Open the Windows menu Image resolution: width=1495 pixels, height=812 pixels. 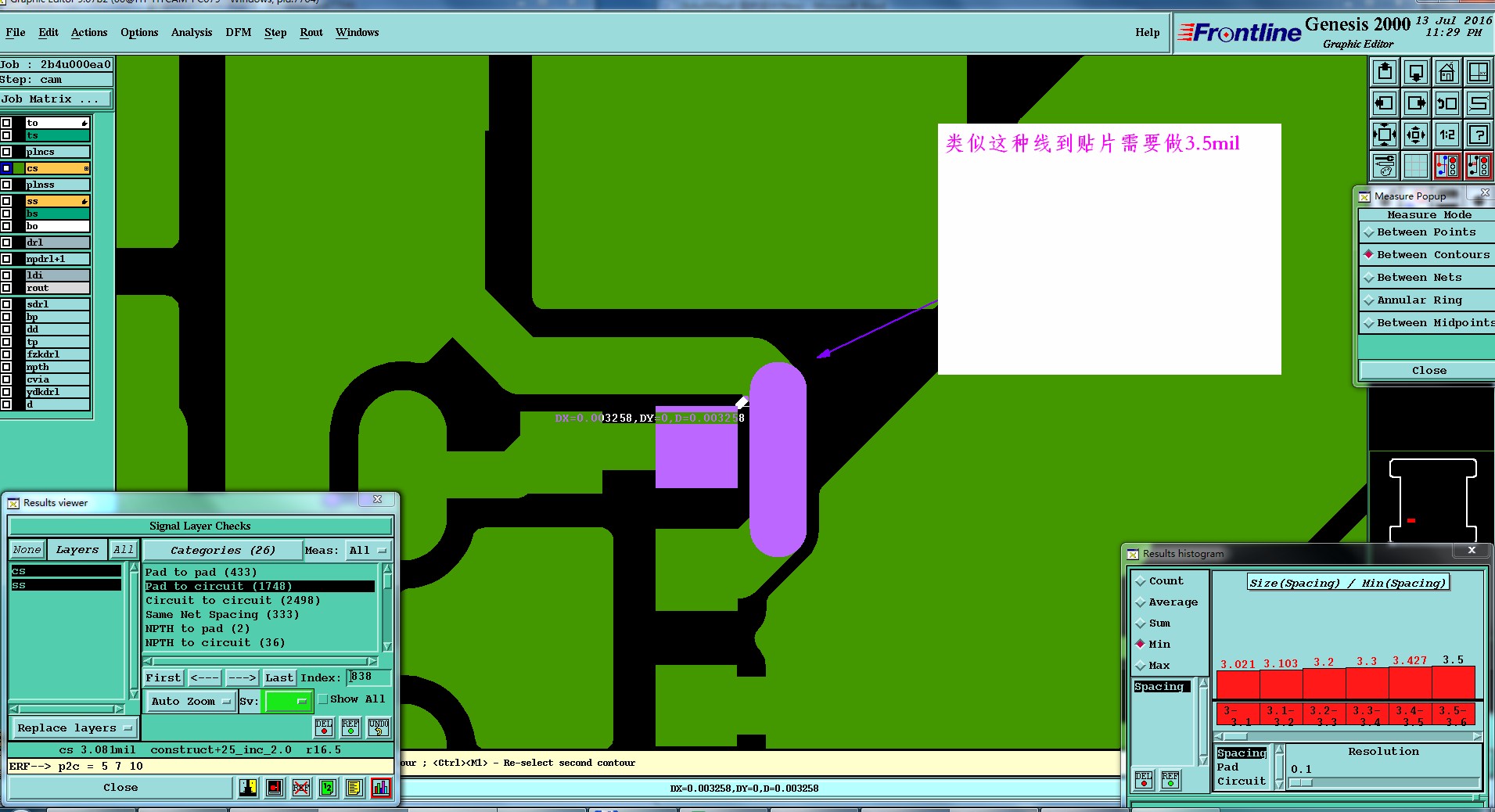click(x=357, y=33)
